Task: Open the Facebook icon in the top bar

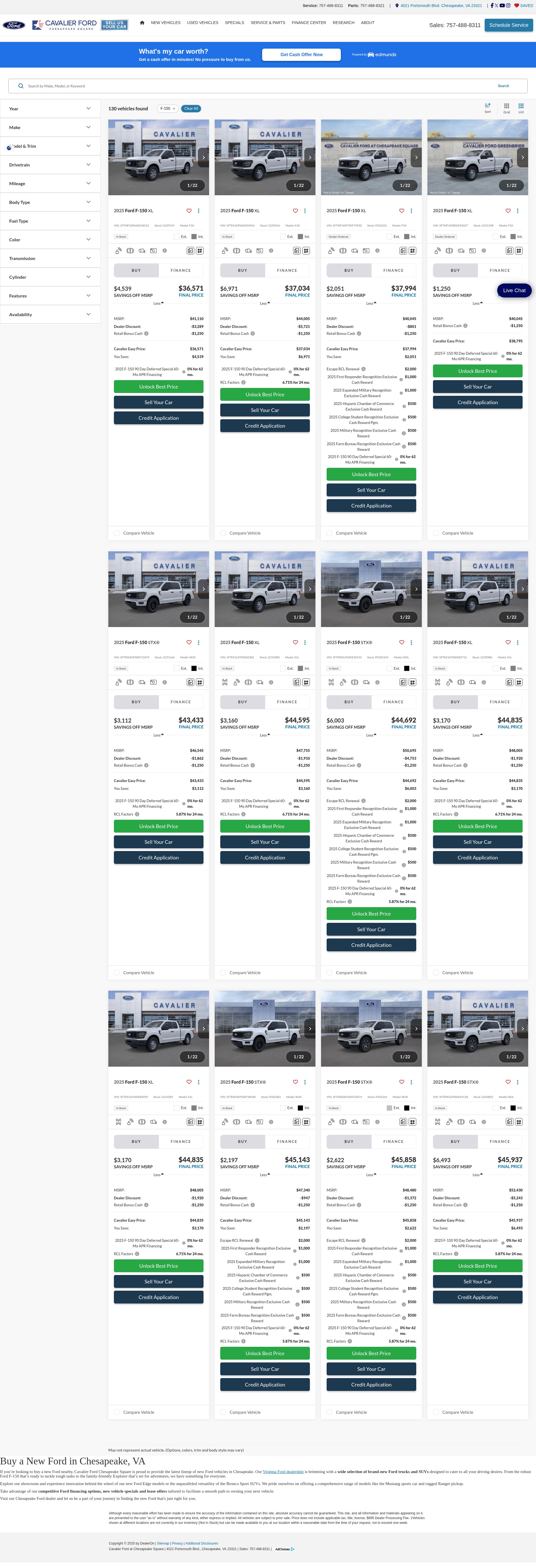Action: (492, 6)
